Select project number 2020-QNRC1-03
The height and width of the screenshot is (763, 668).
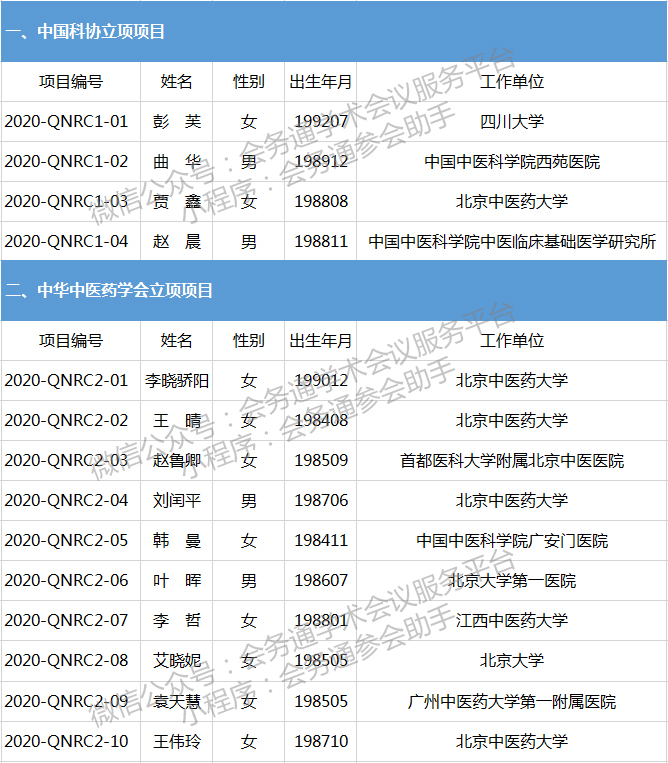click(x=67, y=201)
